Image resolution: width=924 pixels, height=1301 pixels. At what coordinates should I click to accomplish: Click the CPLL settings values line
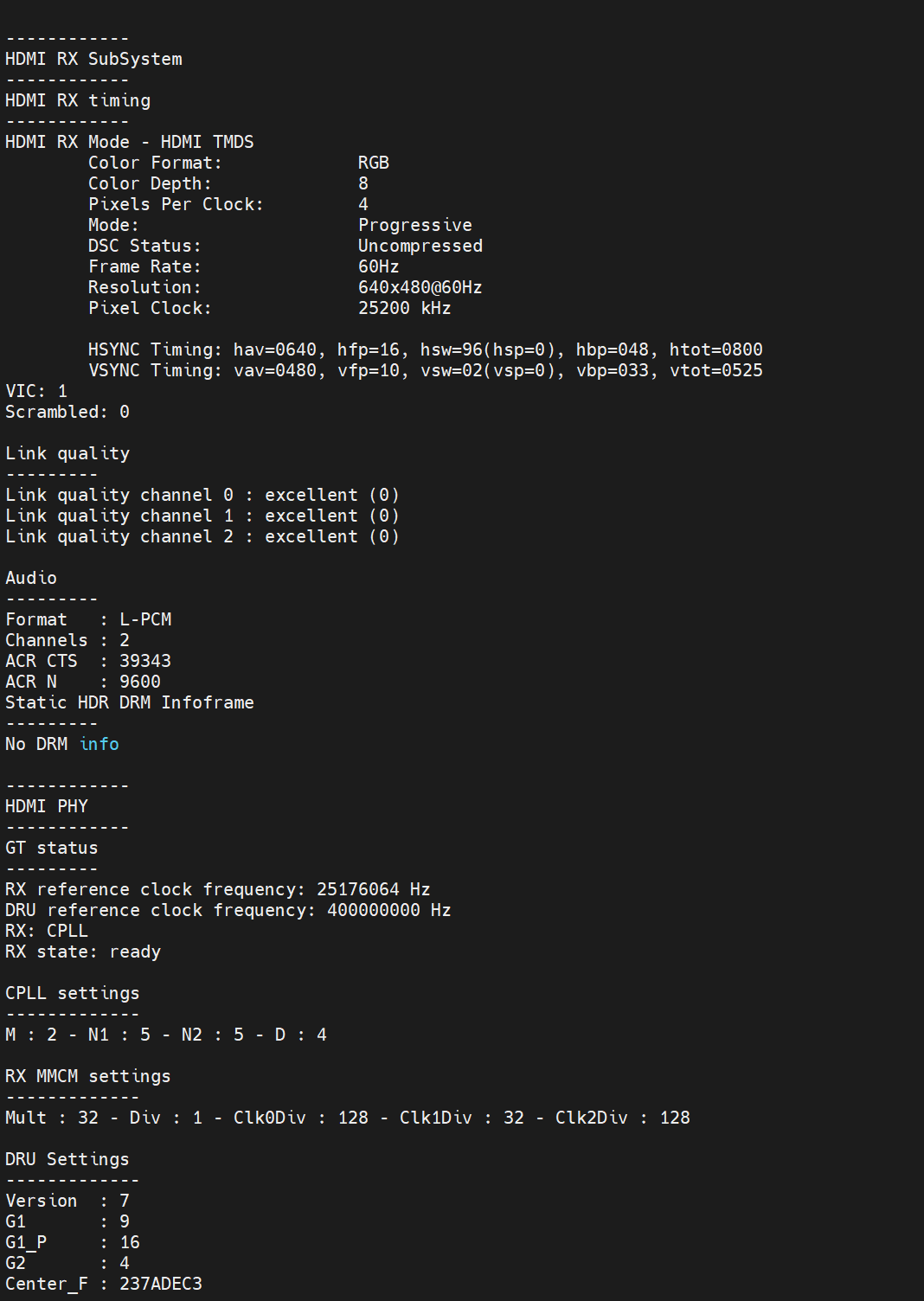click(x=166, y=1035)
